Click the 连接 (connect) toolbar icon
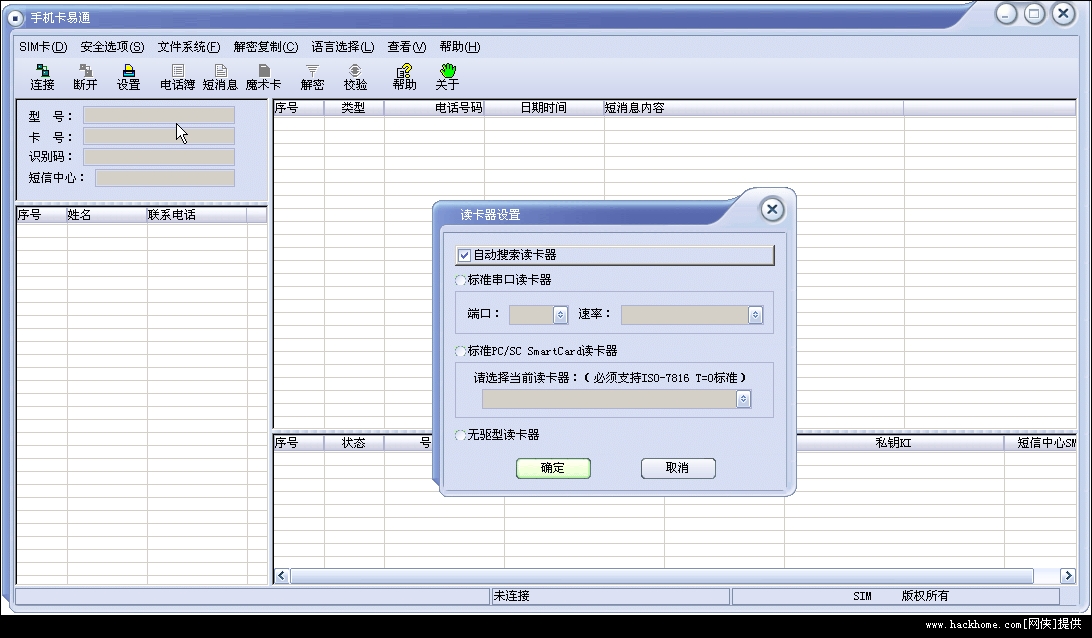The height and width of the screenshot is (638, 1092). coord(42,77)
